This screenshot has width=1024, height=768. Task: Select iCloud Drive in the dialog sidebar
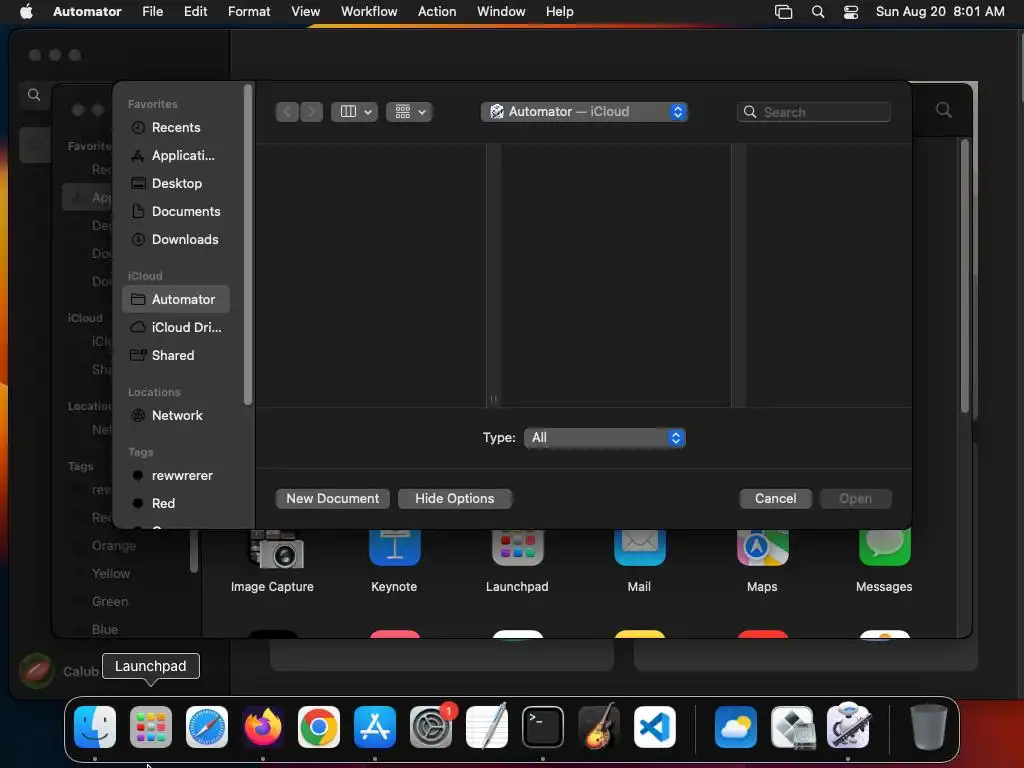point(176,327)
